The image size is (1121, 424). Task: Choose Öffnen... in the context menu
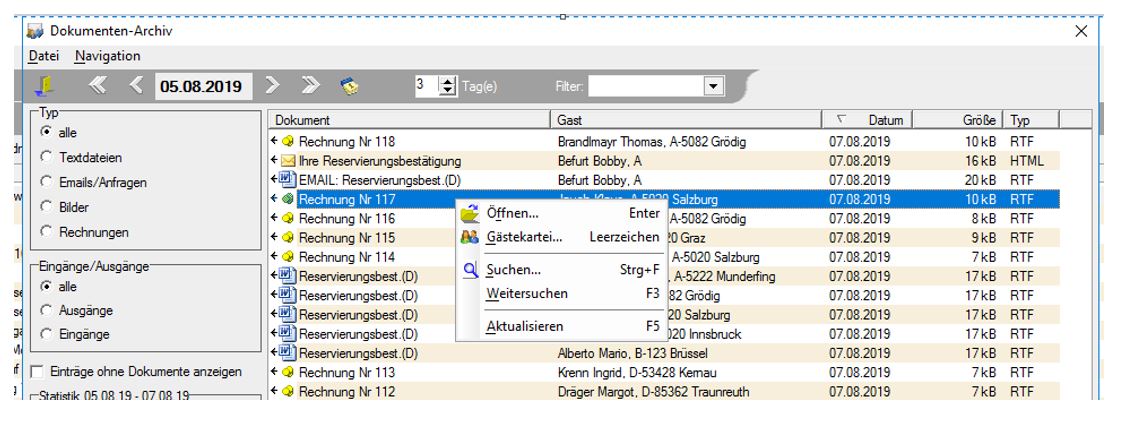(x=561, y=213)
